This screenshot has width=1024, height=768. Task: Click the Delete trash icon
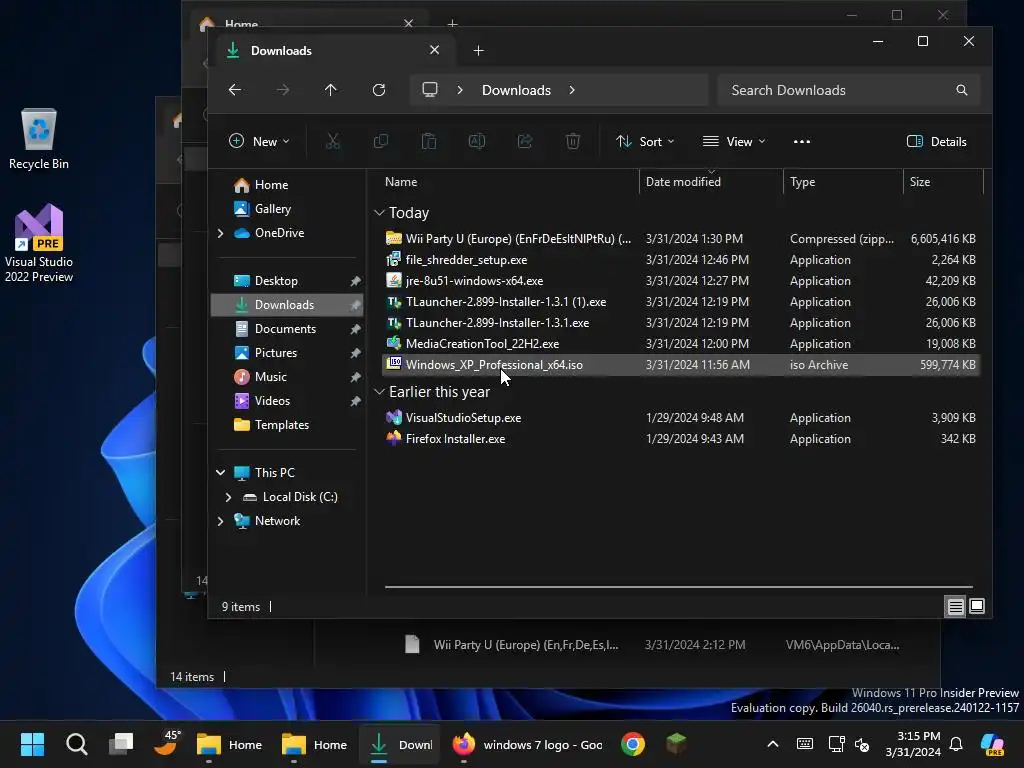point(573,141)
